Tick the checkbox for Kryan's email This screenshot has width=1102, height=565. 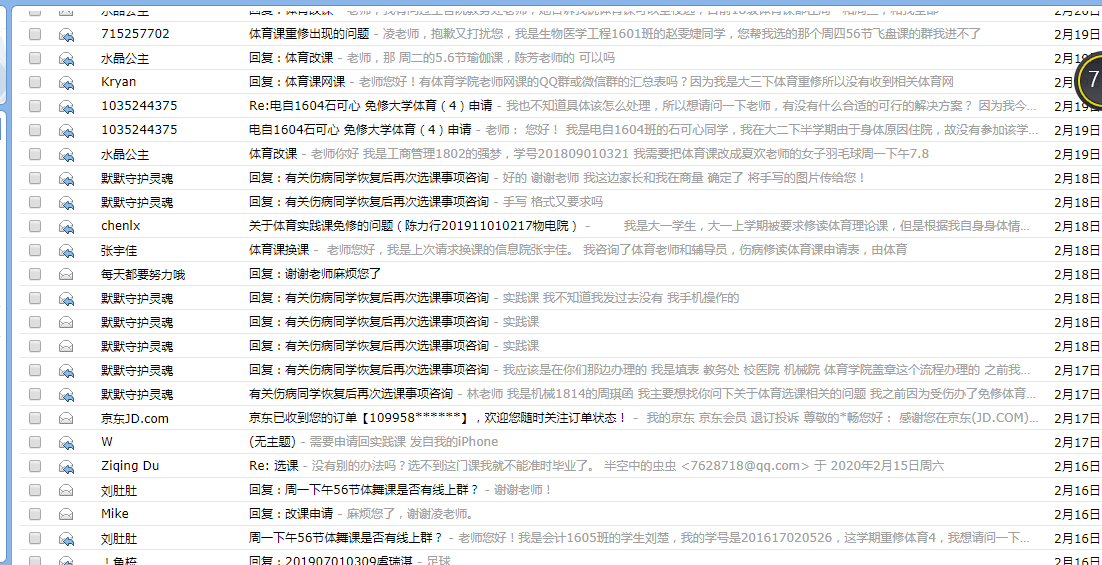pos(36,82)
